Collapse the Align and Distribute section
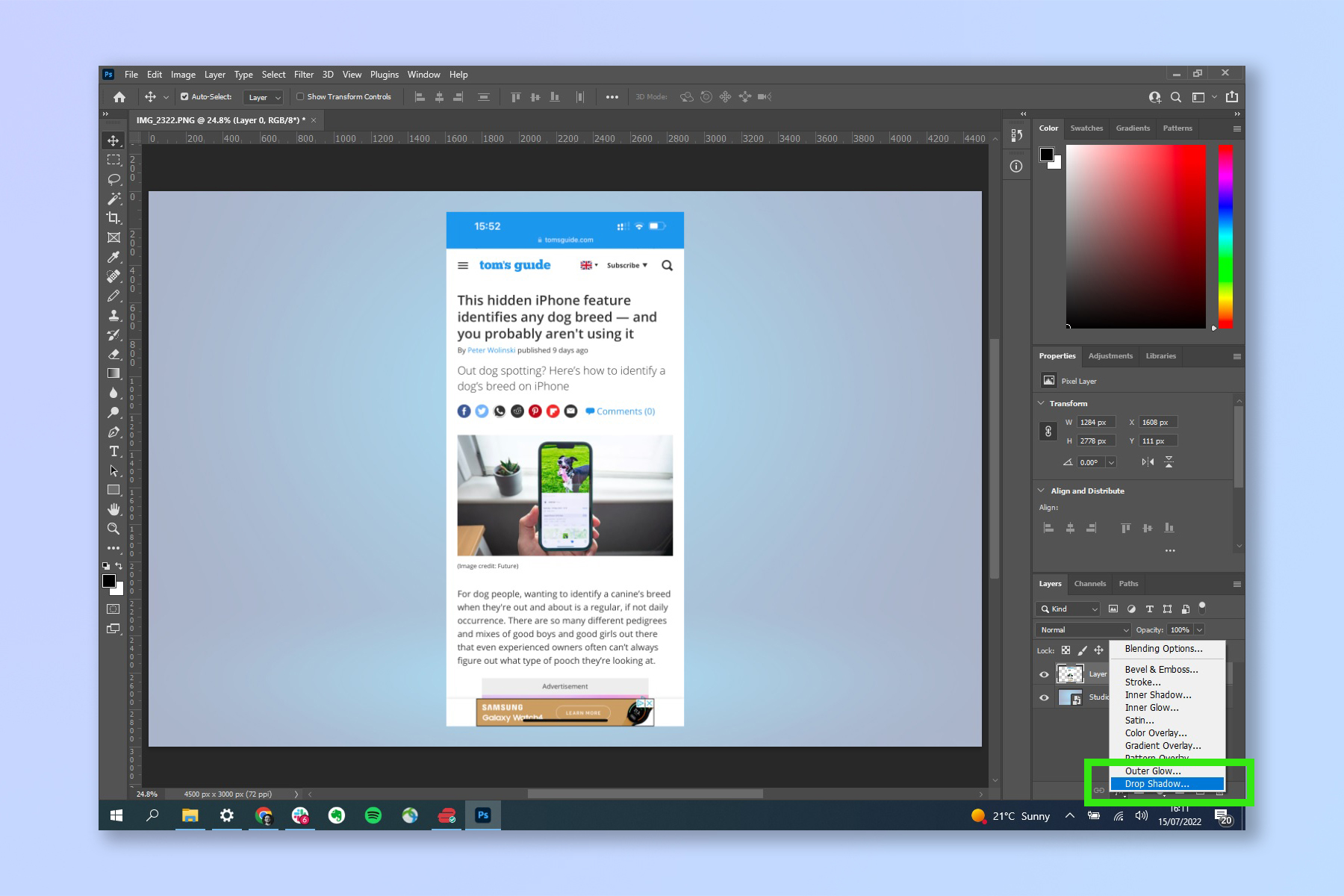The height and width of the screenshot is (896, 1344). [1042, 491]
